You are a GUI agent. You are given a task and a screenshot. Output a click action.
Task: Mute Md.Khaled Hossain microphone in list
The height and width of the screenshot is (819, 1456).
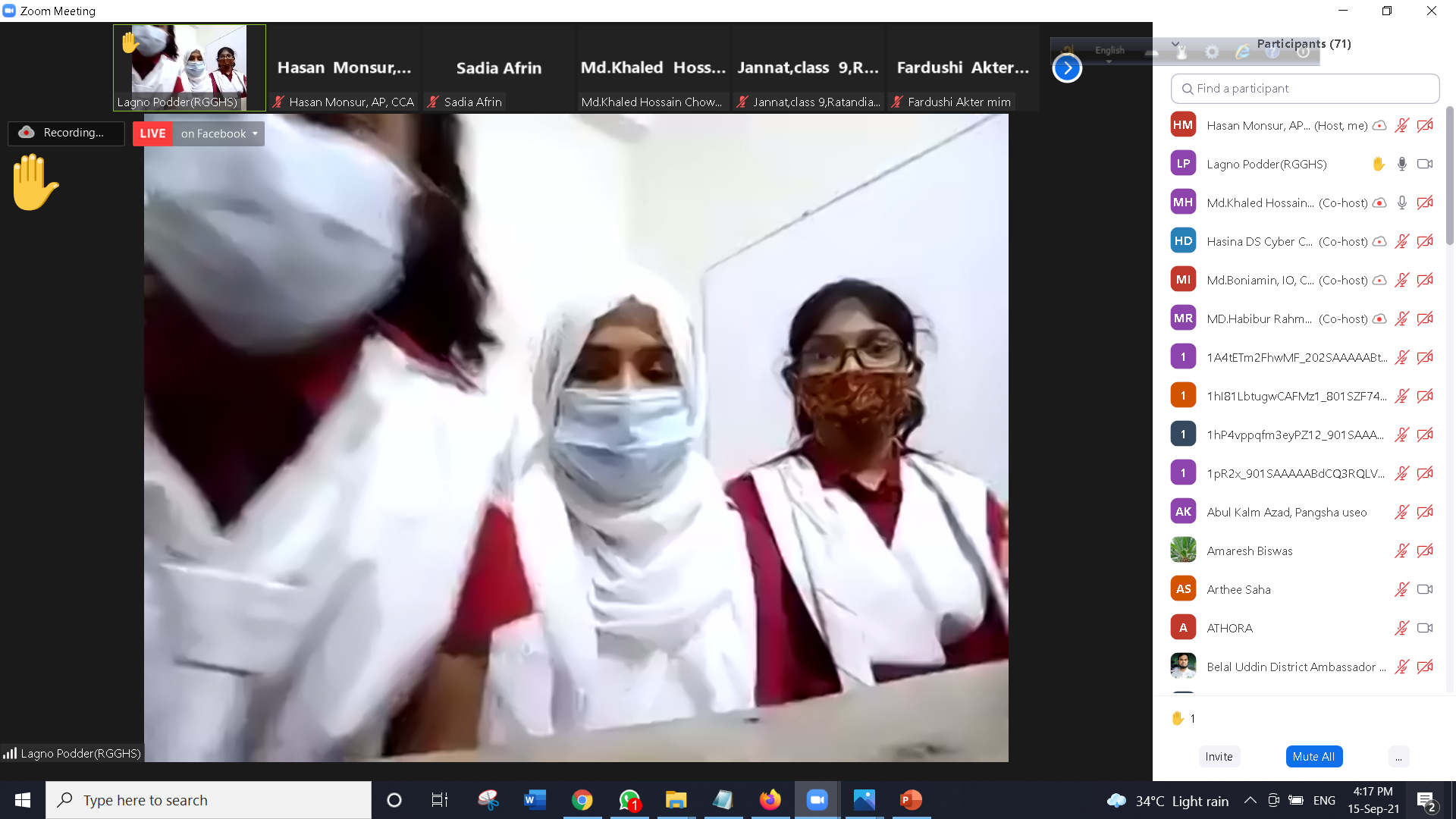tap(1401, 203)
